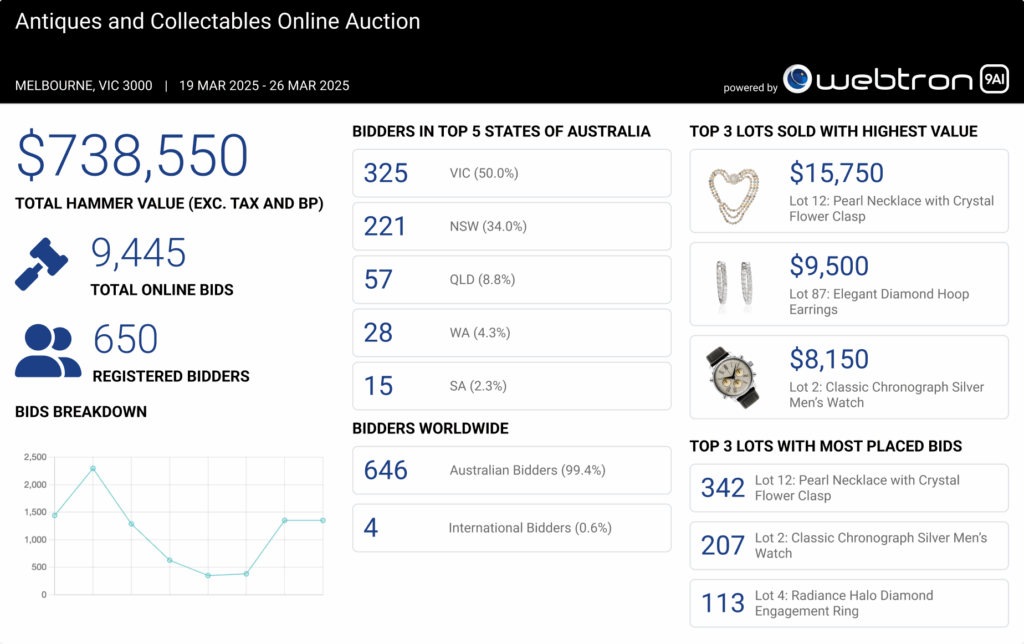
Task: Open Lot 2 watch with 207 bids
Action: 848,545
